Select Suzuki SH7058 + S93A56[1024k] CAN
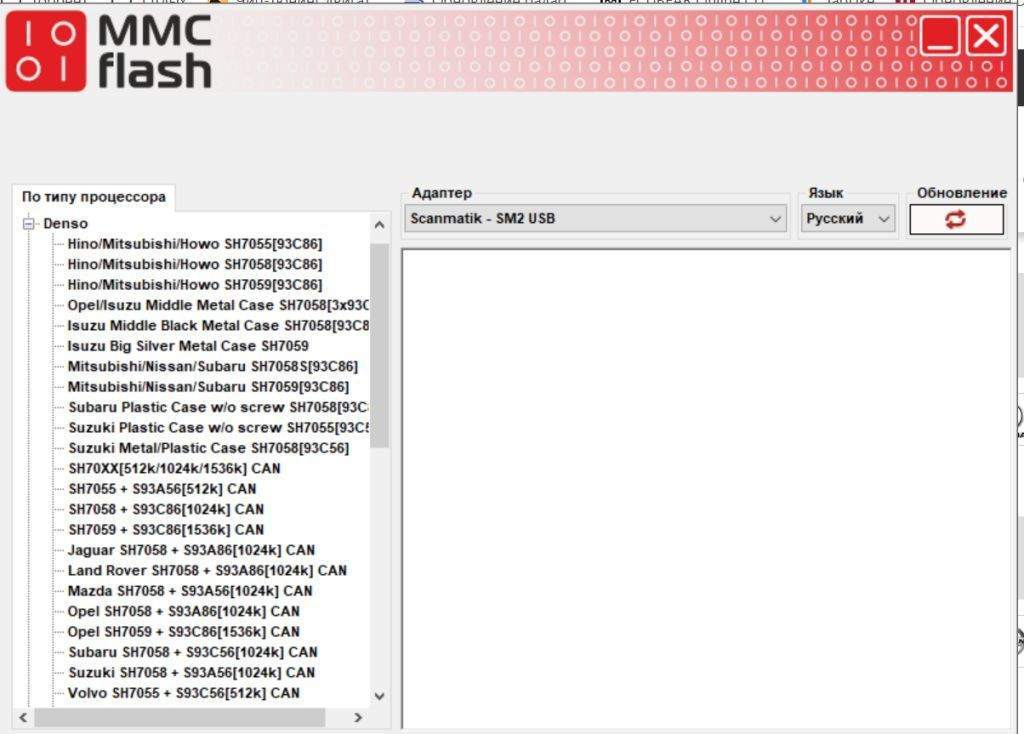 tap(191, 673)
